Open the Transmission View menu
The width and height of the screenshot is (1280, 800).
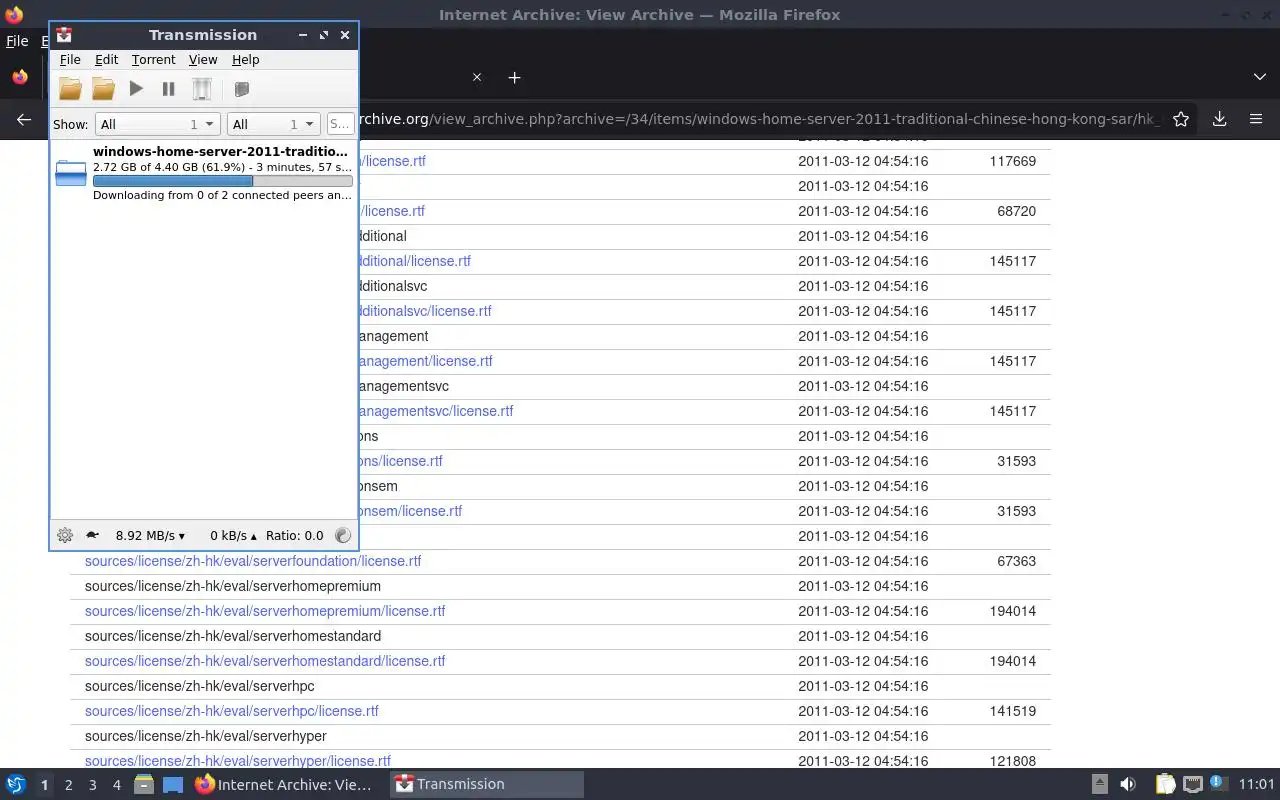203,60
